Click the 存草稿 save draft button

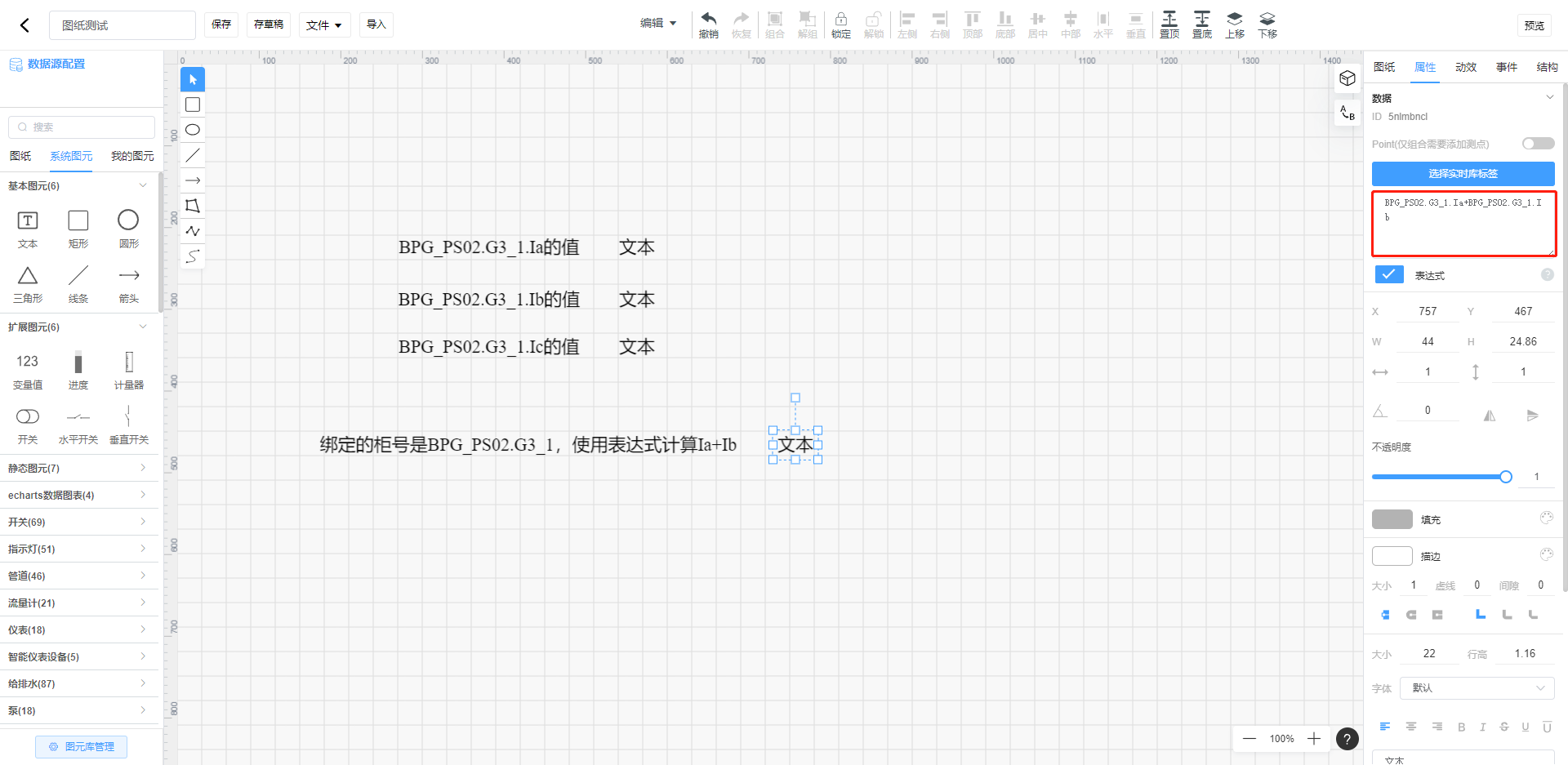269,24
